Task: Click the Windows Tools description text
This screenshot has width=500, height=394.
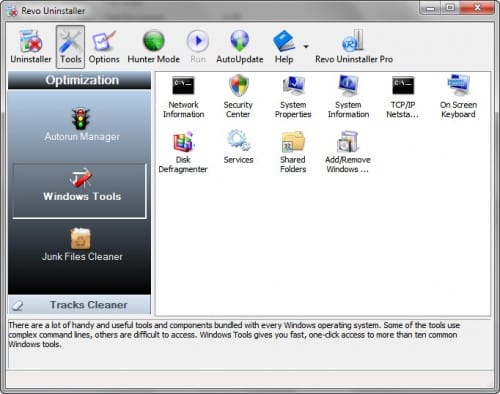Action: pos(234,335)
